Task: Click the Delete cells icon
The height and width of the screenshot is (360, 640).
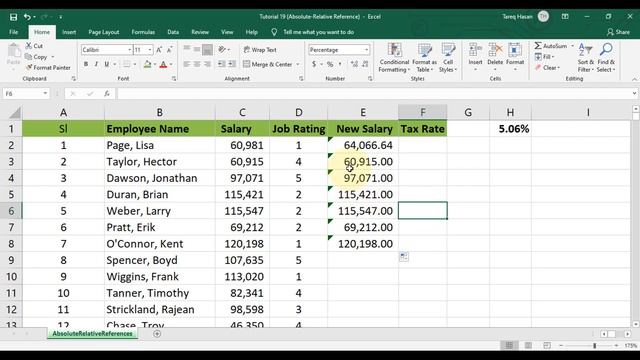Action: pyautogui.click(x=495, y=50)
